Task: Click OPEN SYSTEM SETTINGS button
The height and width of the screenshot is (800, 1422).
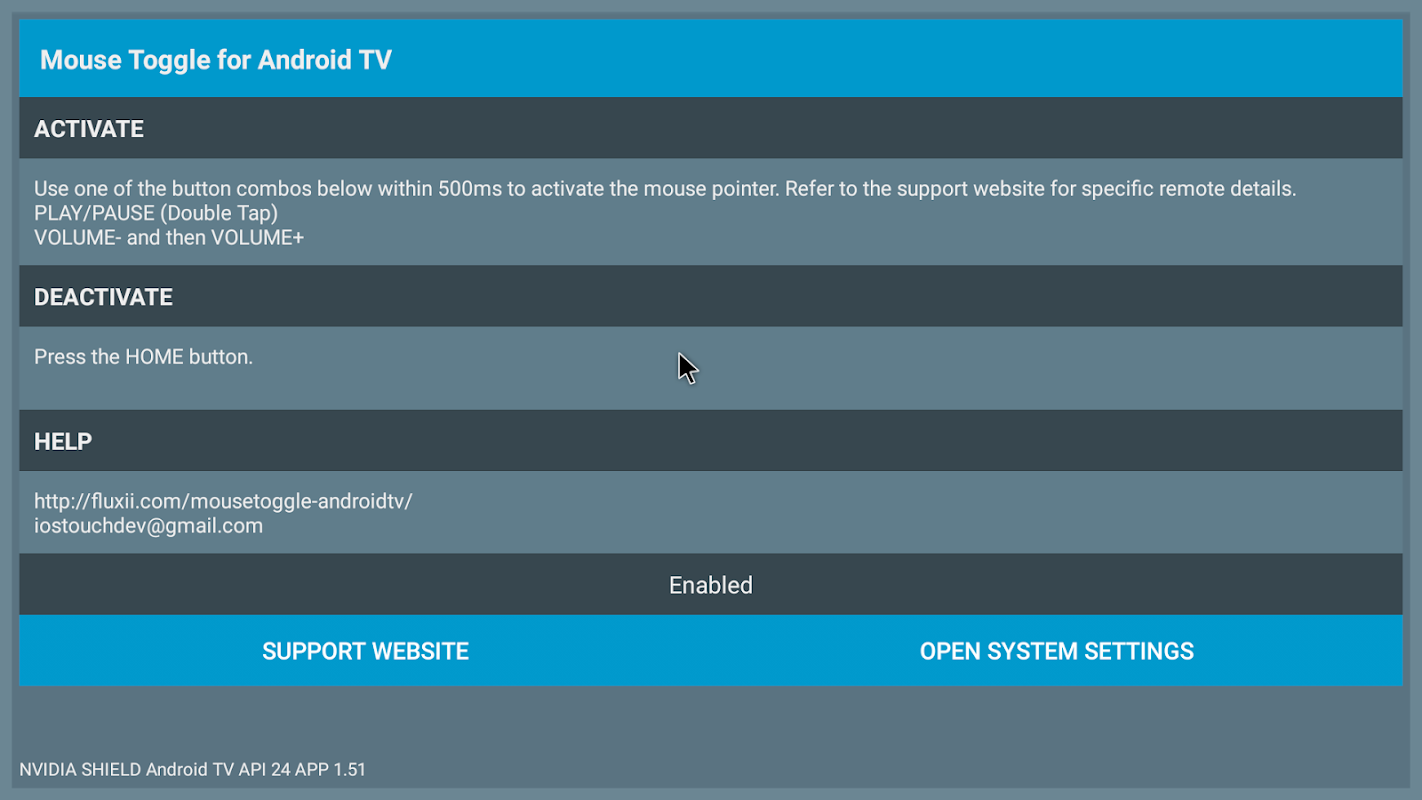Action: point(1057,651)
